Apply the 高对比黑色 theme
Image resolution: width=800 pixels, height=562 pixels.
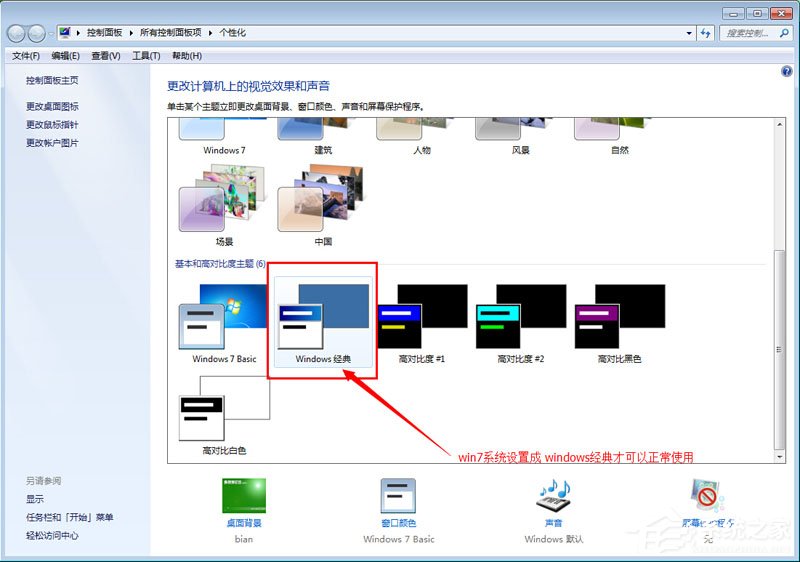pyautogui.click(x=619, y=322)
